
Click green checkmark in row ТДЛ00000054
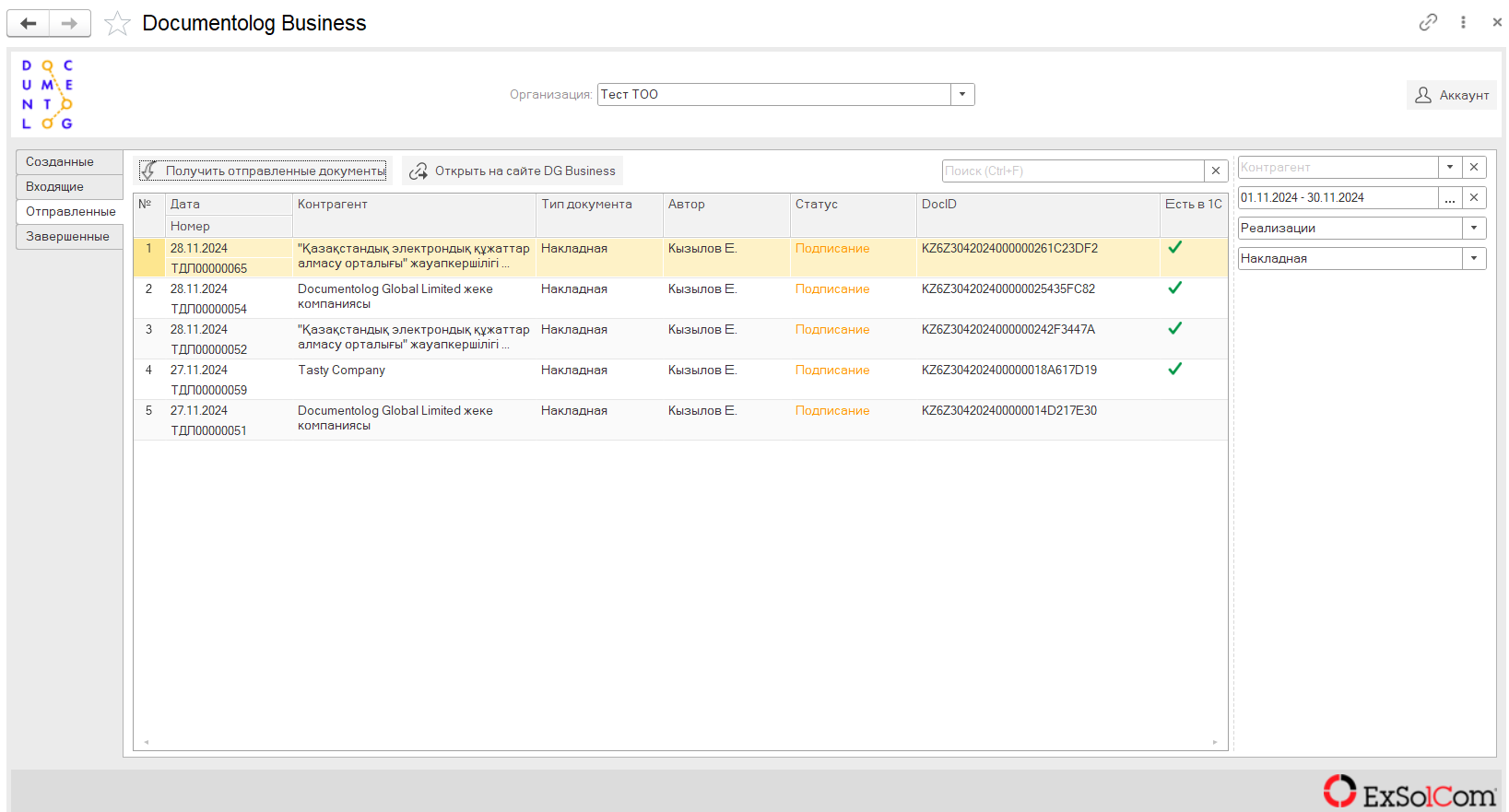tap(1175, 288)
